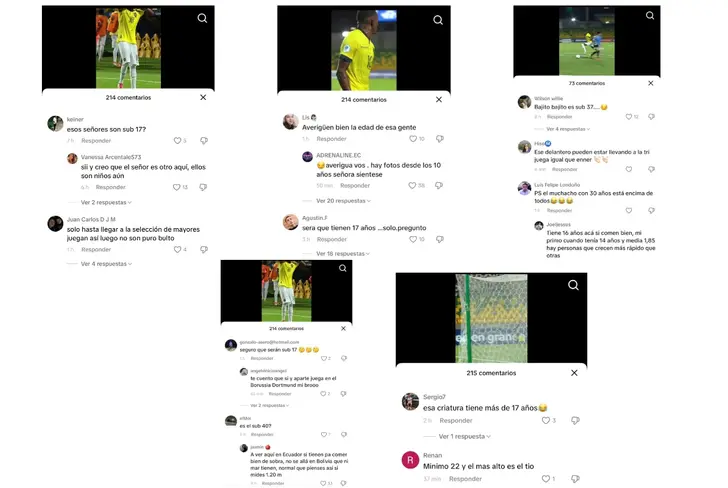This screenshot has height=488, width=728.
Task: Open search icon on the goal-net video
Action: click(x=573, y=285)
